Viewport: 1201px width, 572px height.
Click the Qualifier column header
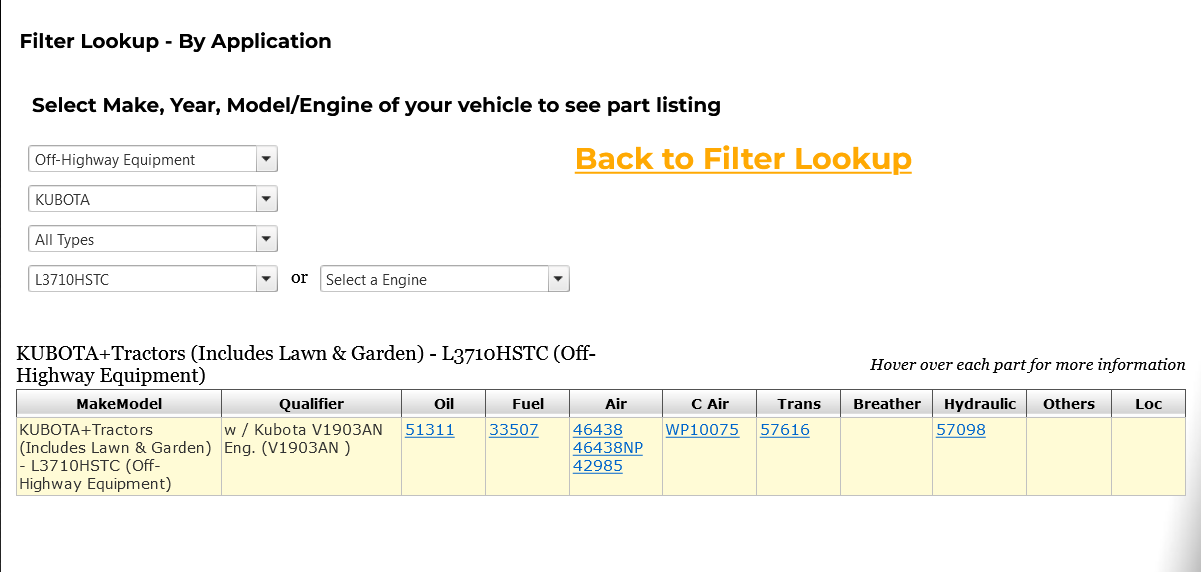[311, 404]
